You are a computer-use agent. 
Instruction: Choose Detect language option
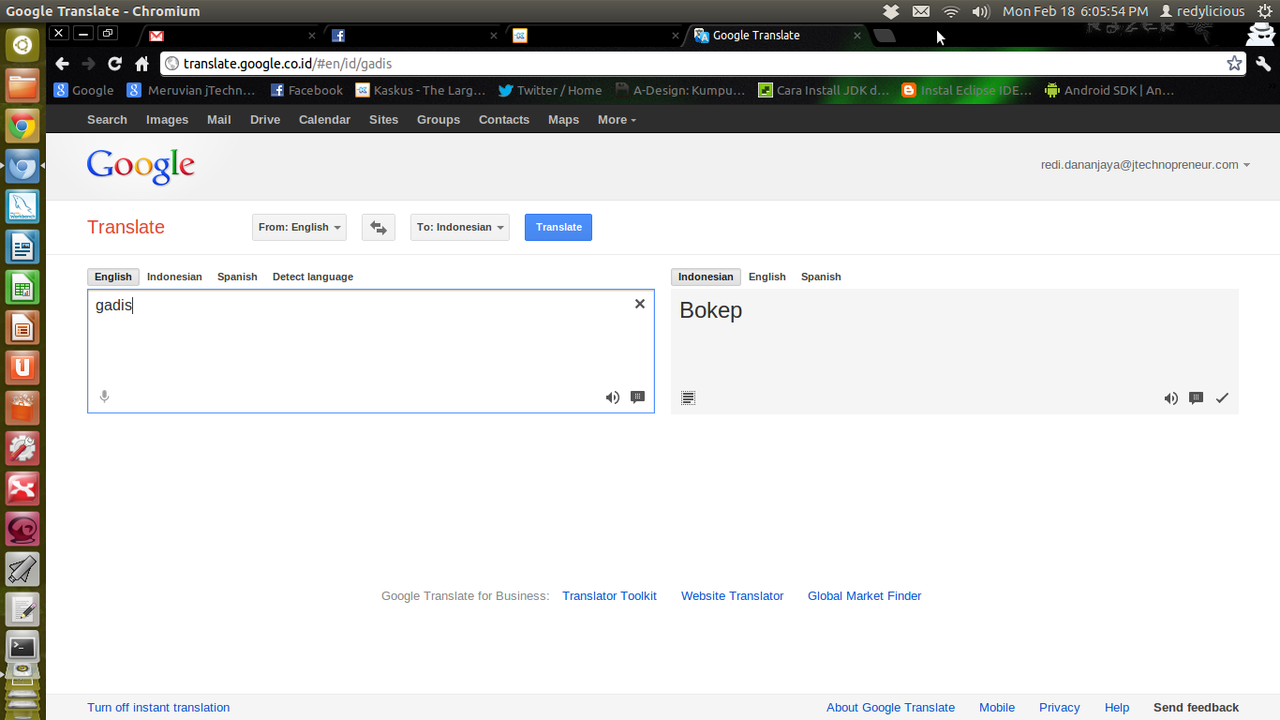click(313, 277)
